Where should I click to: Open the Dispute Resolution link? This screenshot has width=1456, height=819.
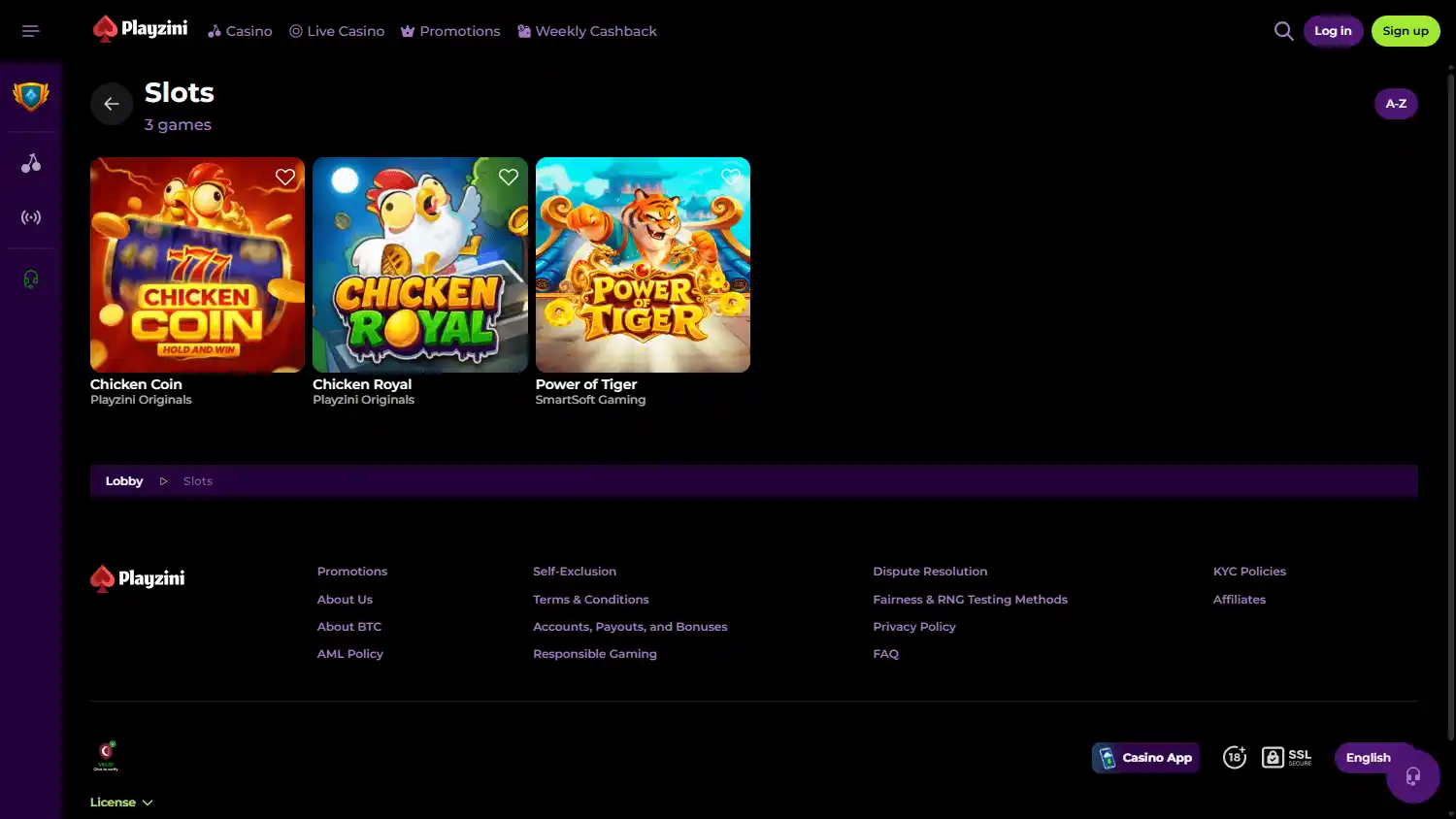coord(930,572)
